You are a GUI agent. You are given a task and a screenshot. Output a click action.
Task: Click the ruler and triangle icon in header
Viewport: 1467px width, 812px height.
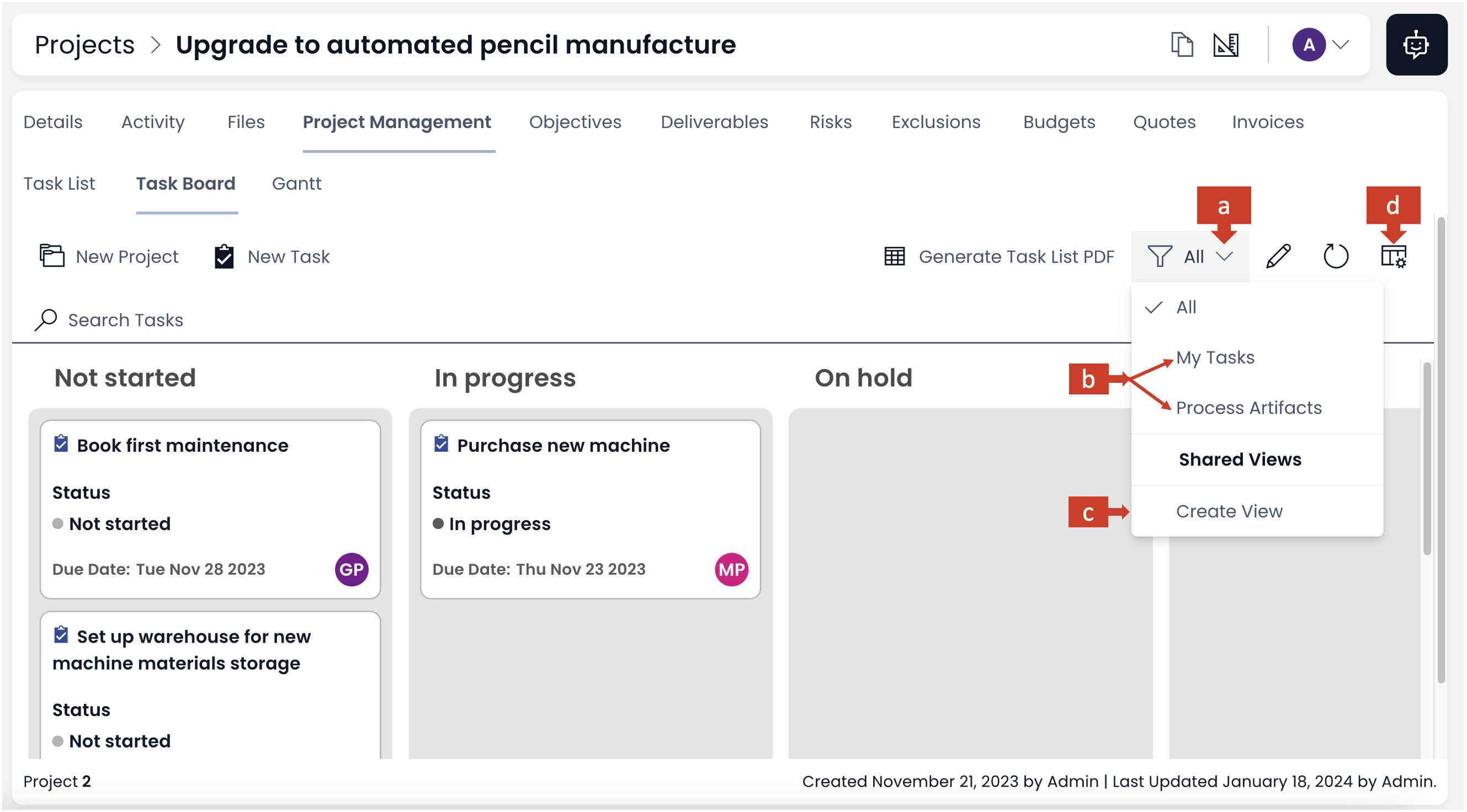coord(1226,44)
